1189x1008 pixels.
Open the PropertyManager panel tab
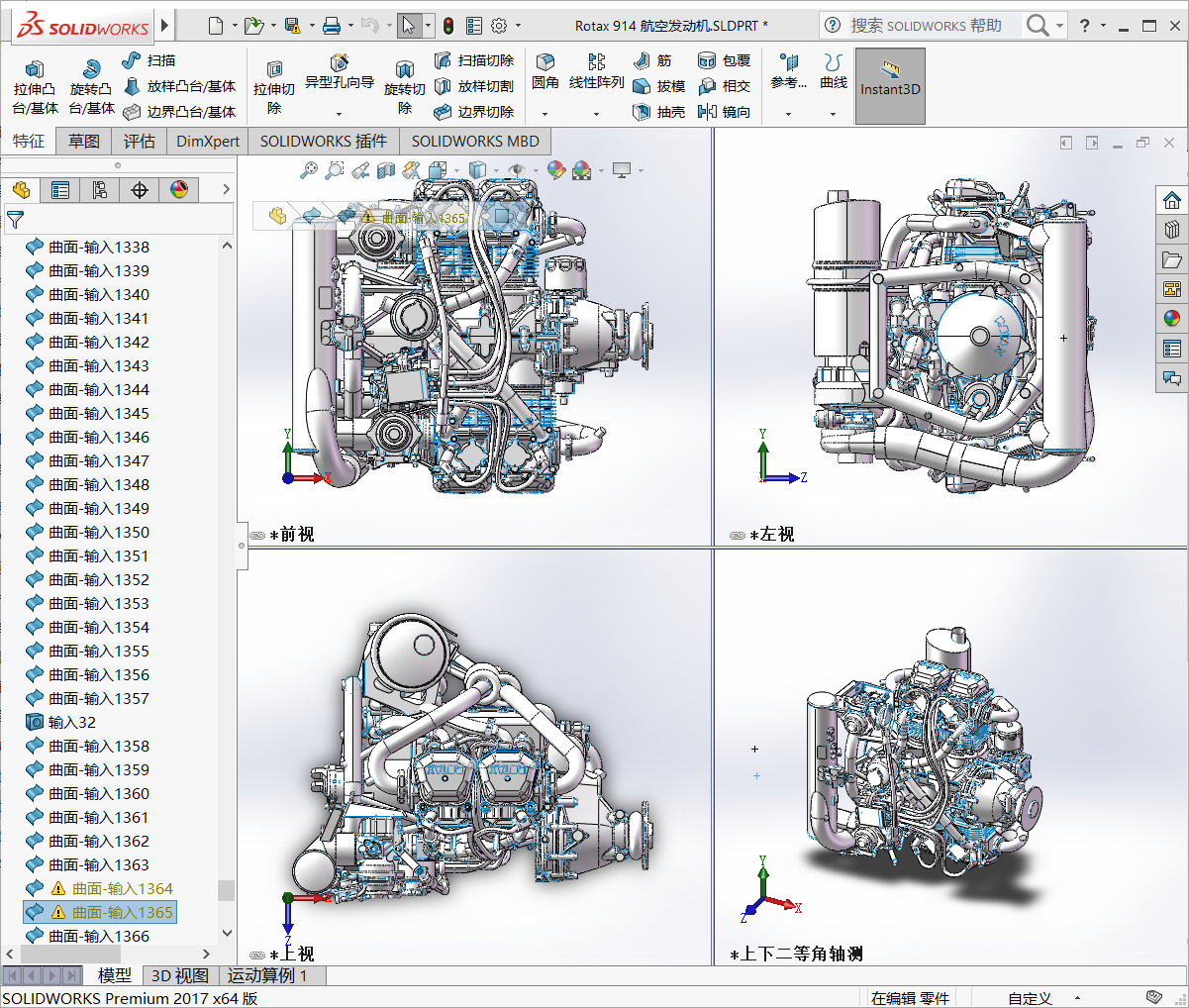(x=60, y=190)
